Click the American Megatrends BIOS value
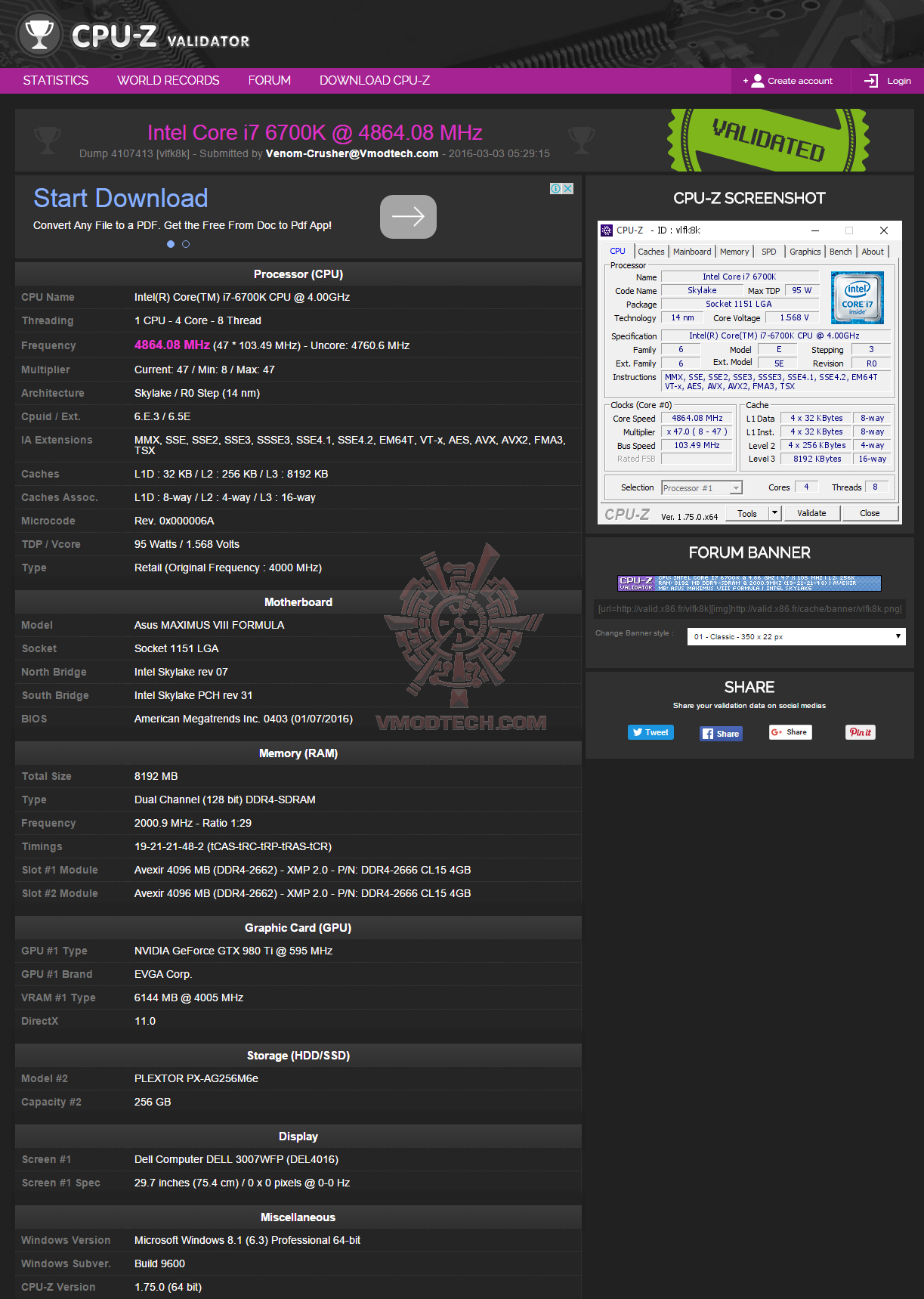 click(x=243, y=719)
